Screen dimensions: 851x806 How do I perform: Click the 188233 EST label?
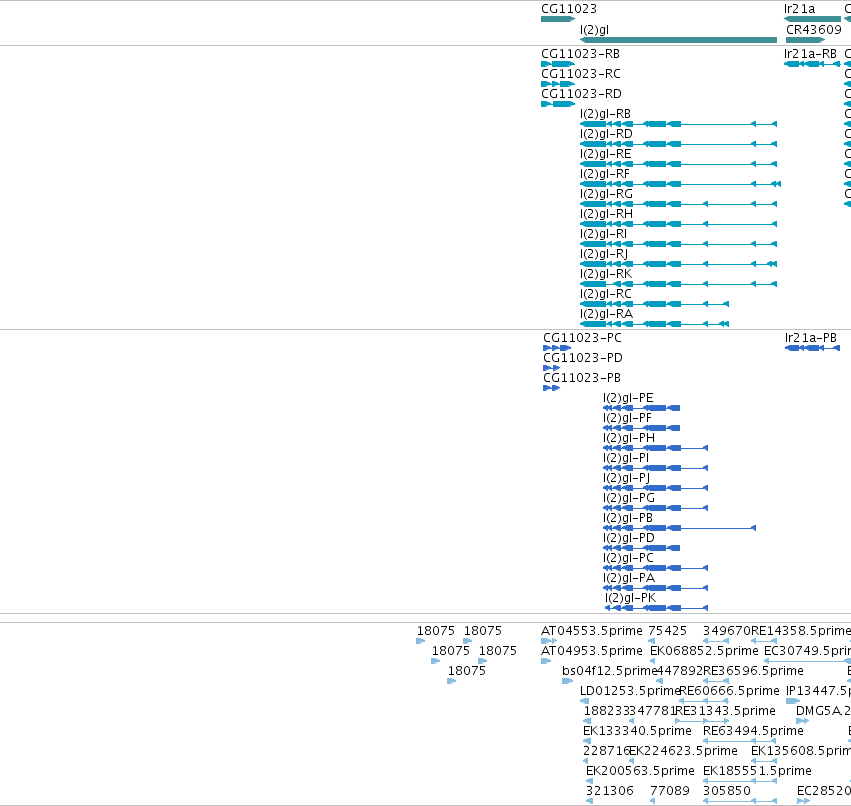click(x=607, y=711)
